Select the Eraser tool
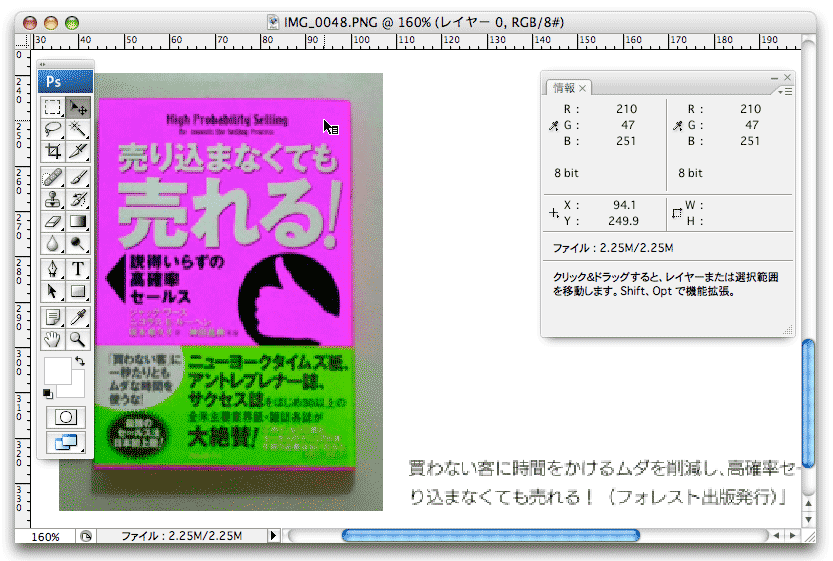Viewport: 833px width, 561px height. [x=53, y=222]
